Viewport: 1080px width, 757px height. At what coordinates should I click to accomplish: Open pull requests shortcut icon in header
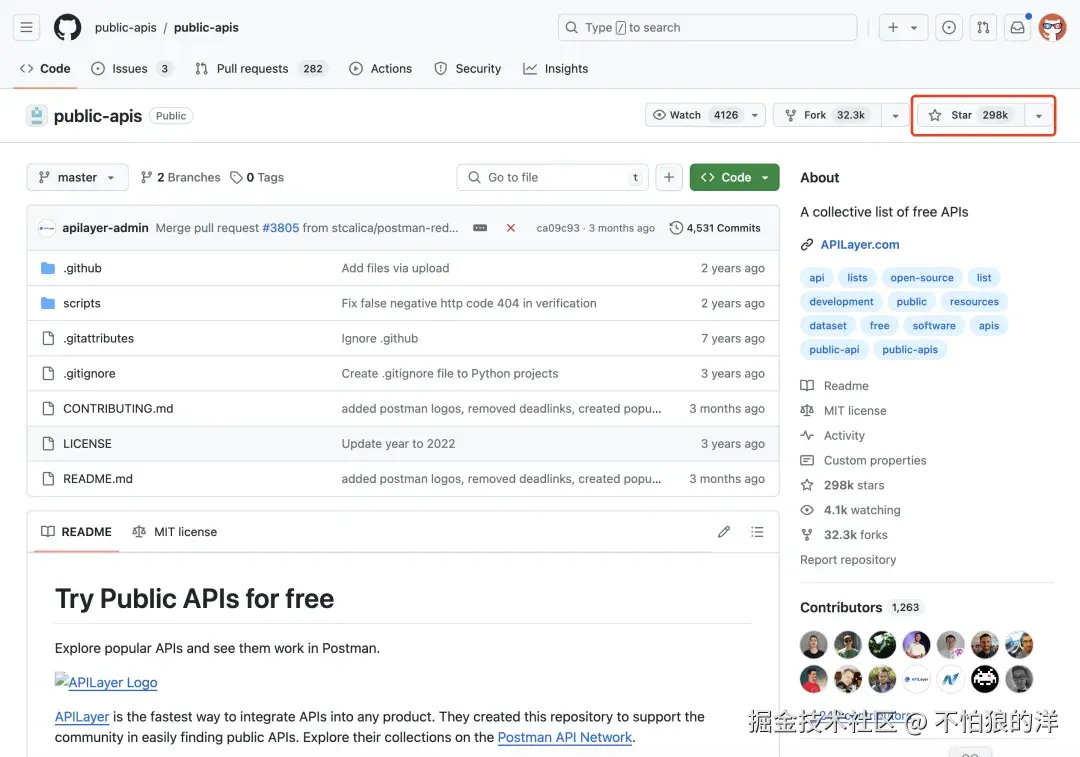(x=983, y=28)
